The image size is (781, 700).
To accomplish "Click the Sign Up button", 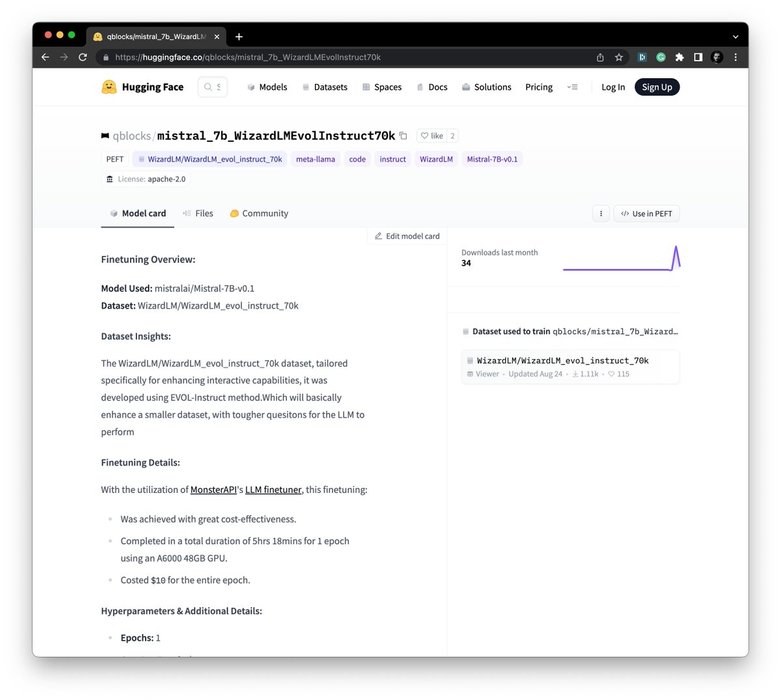I will [656, 87].
